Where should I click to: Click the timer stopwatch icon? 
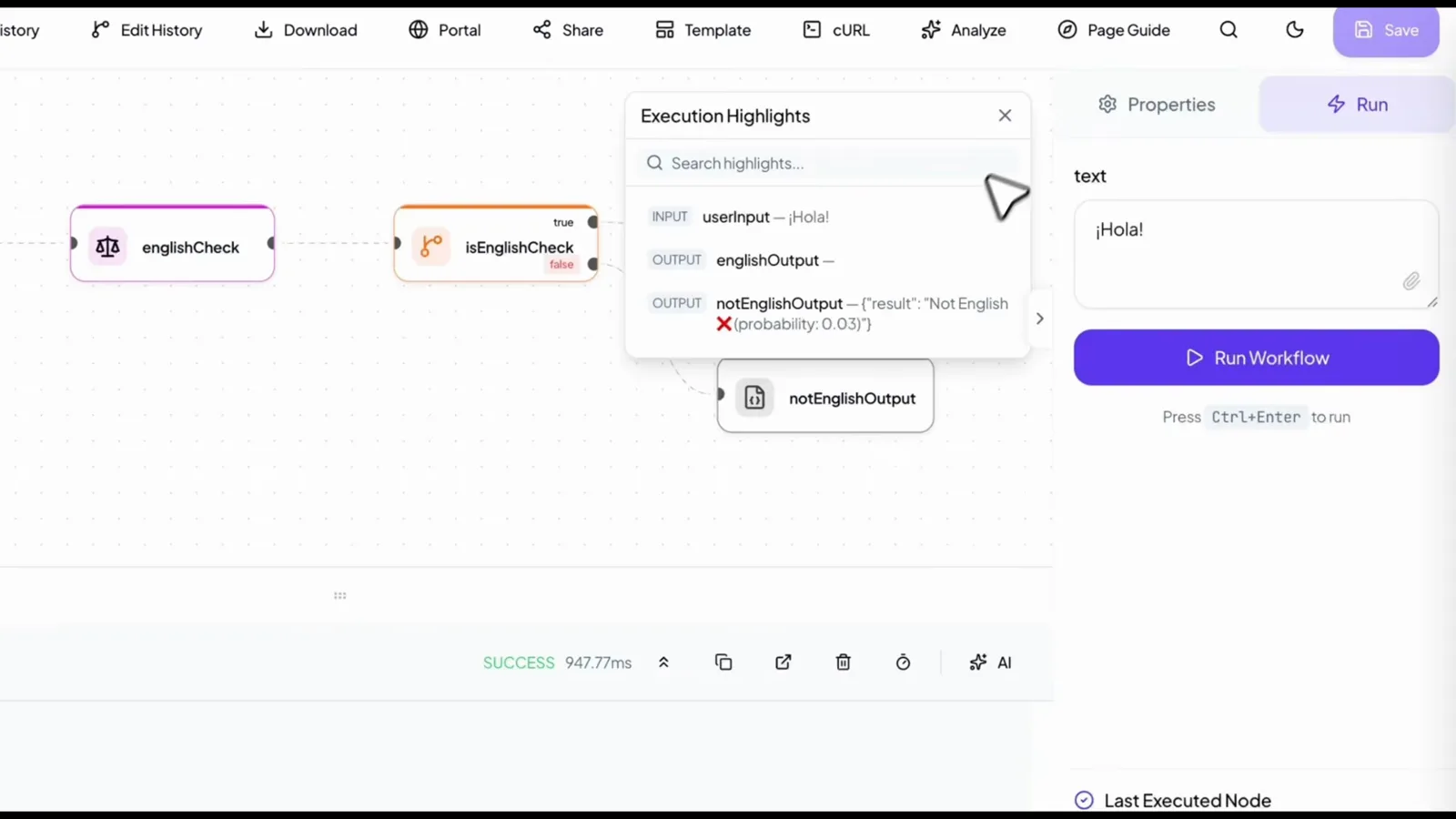click(903, 662)
